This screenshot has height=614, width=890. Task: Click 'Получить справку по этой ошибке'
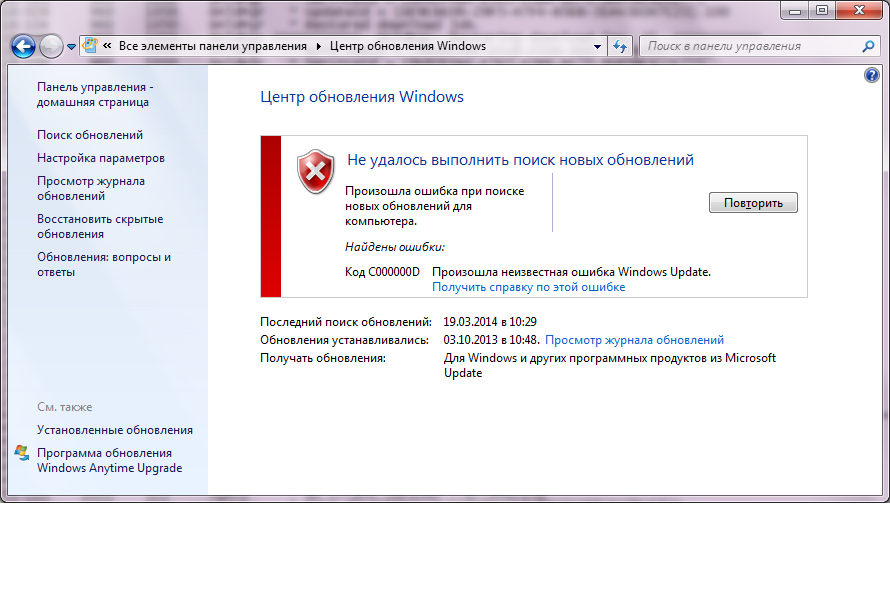tap(528, 287)
